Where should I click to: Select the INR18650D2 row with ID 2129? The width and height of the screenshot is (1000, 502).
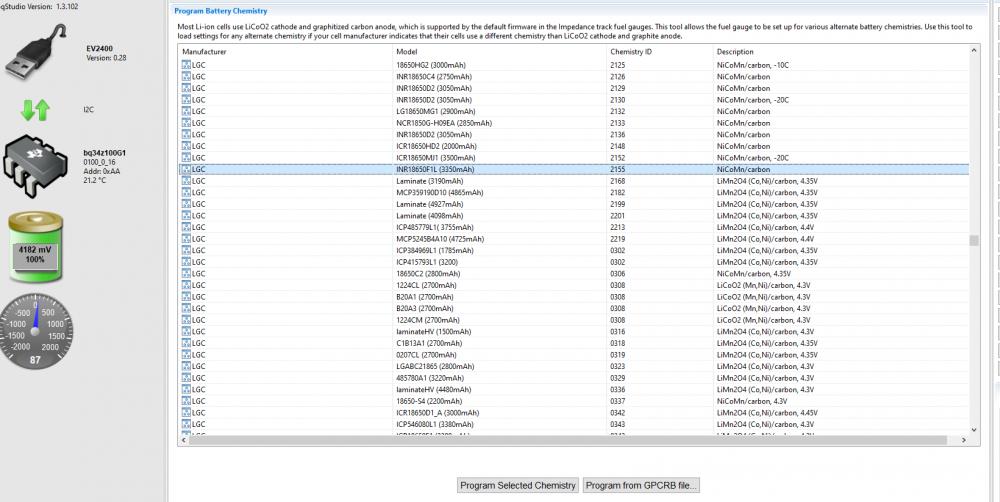click(573, 88)
